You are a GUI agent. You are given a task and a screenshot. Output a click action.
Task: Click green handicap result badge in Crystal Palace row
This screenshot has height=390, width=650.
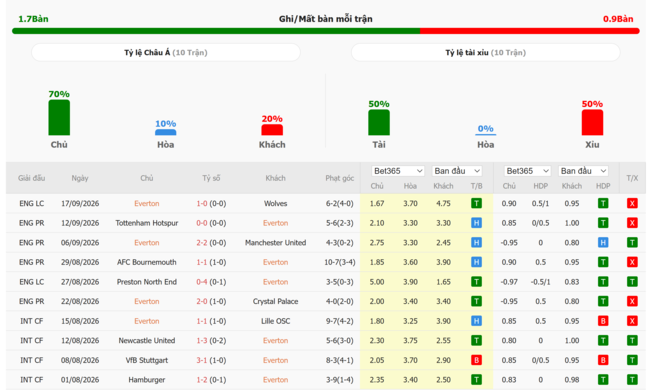[603, 301]
